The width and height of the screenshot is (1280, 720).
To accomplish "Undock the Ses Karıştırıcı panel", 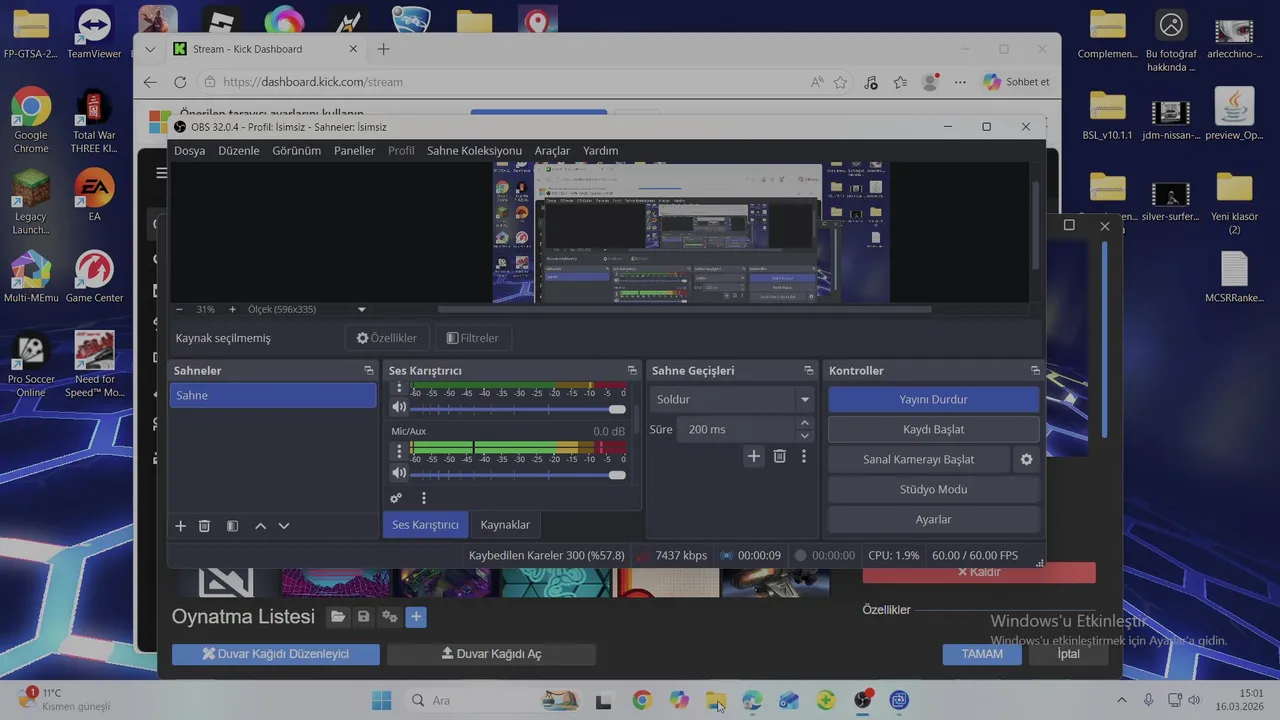I will click(632, 371).
